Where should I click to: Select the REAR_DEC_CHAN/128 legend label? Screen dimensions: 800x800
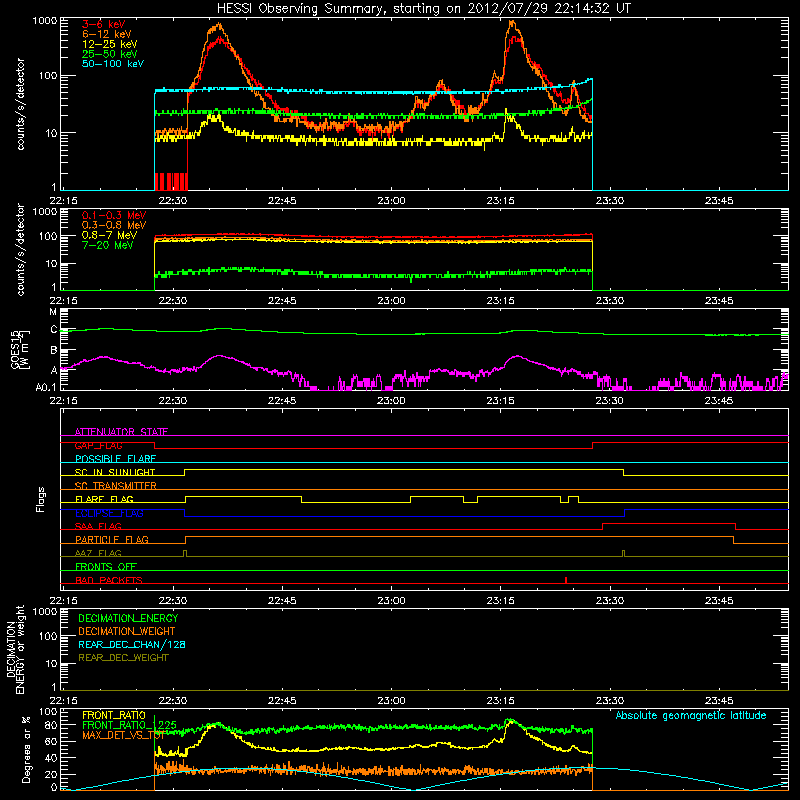[x=132, y=644]
